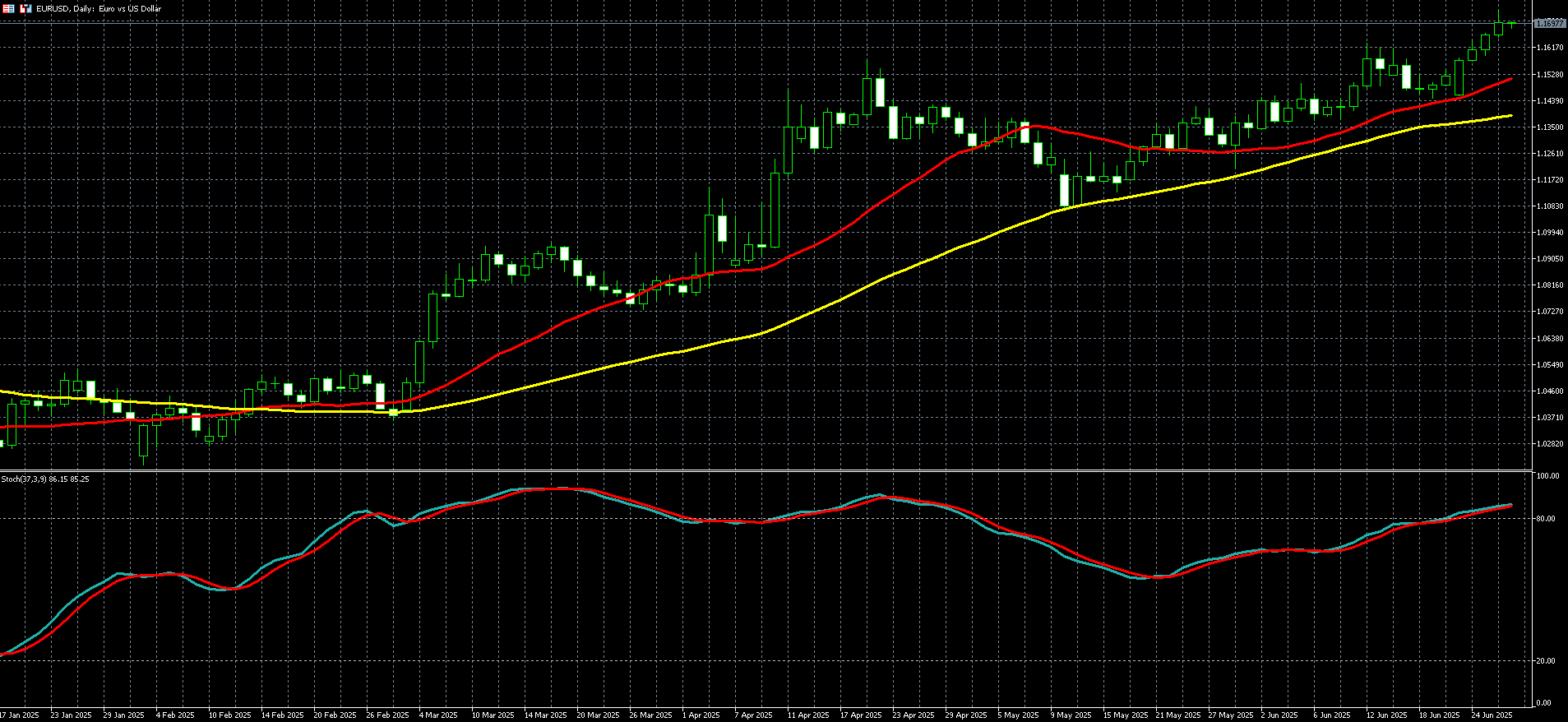Click the chart title 'EURUSD, Daily: Euro vs US Dollar'

click(x=99, y=9)
